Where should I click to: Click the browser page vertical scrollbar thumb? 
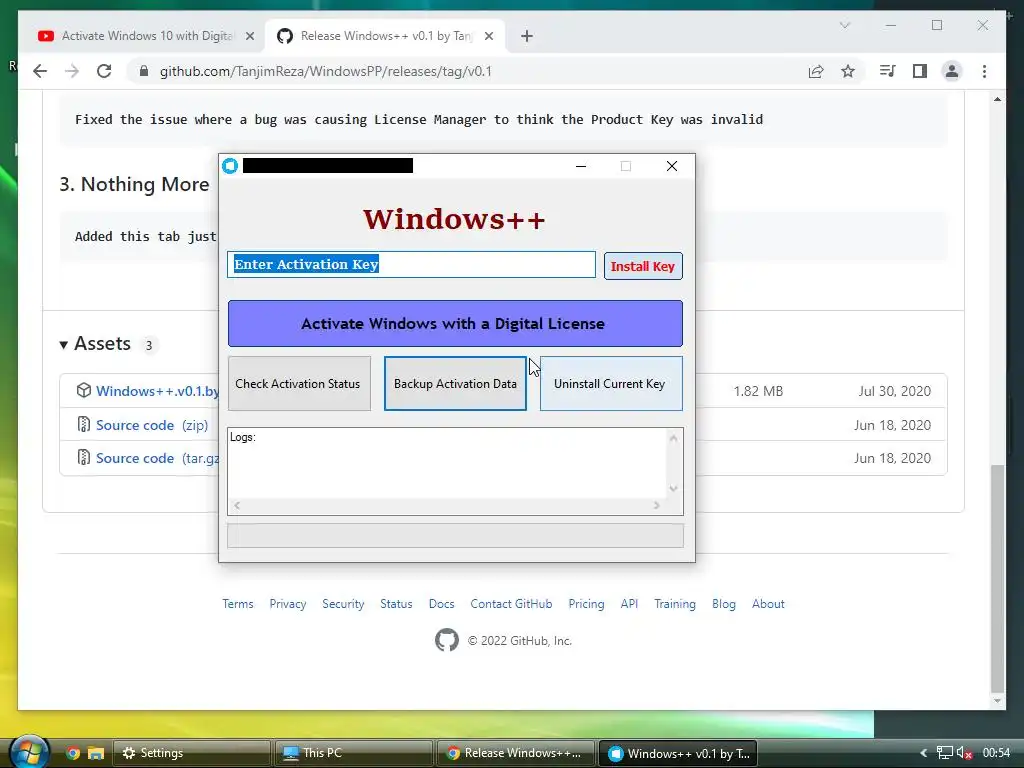coord(997,578)
